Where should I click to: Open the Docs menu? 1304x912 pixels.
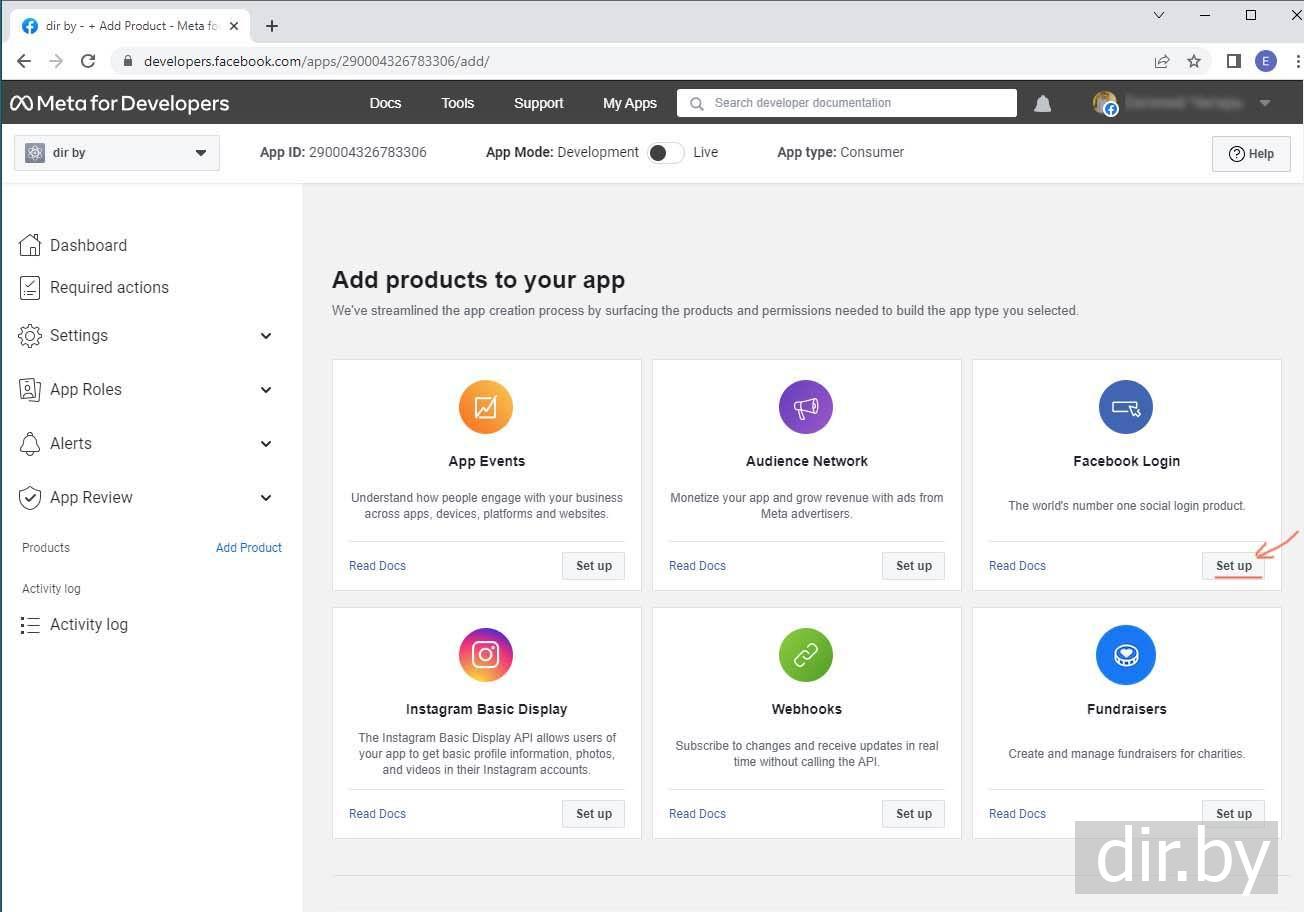coord(385,103)
